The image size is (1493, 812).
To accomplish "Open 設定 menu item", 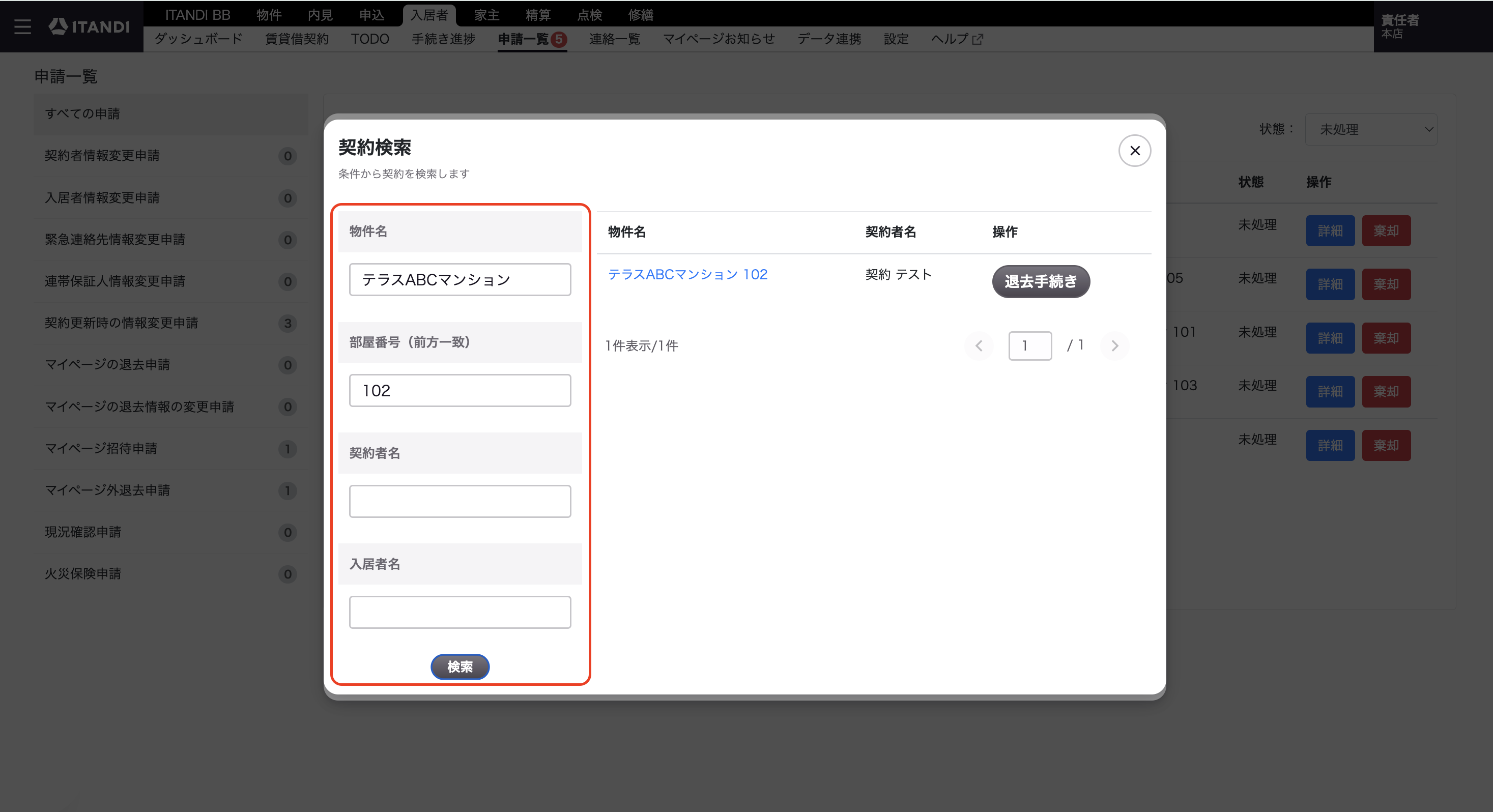I will (x=896, y=39).
